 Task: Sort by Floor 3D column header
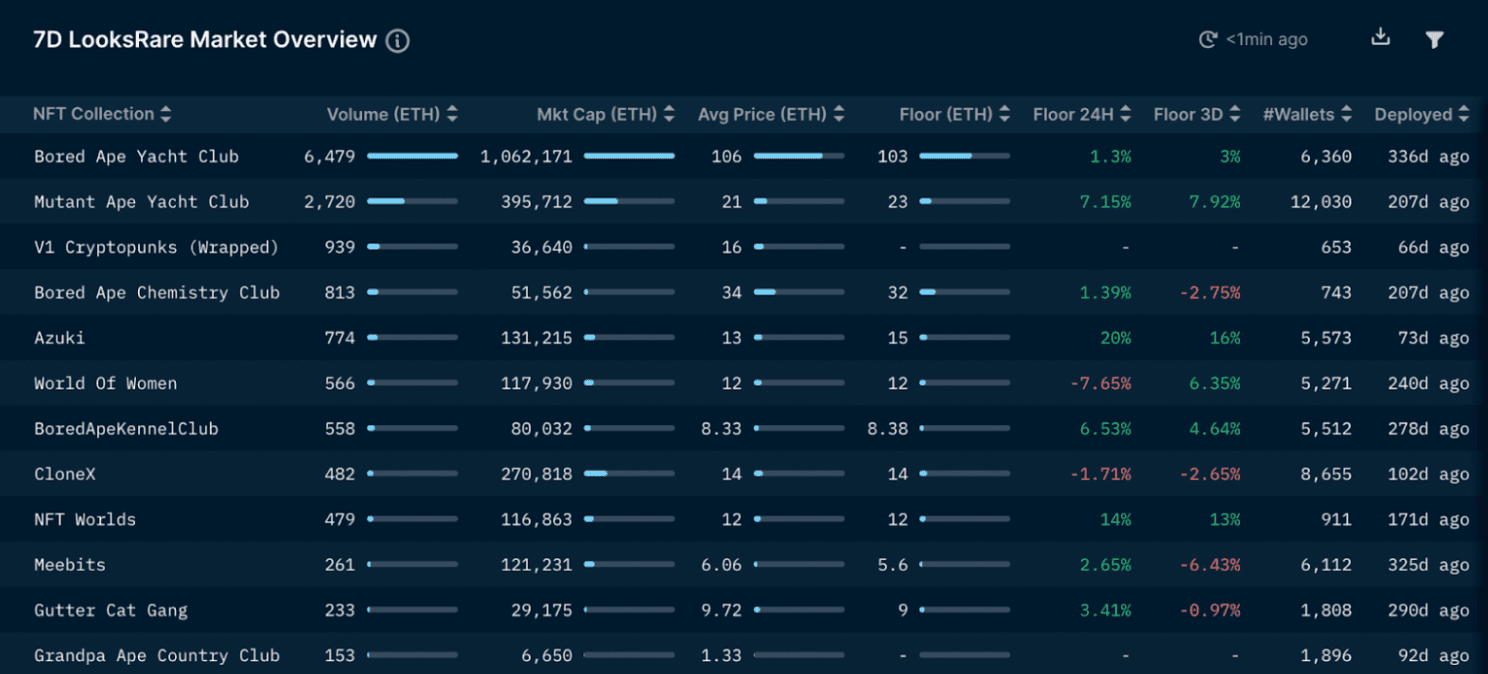1235,114
